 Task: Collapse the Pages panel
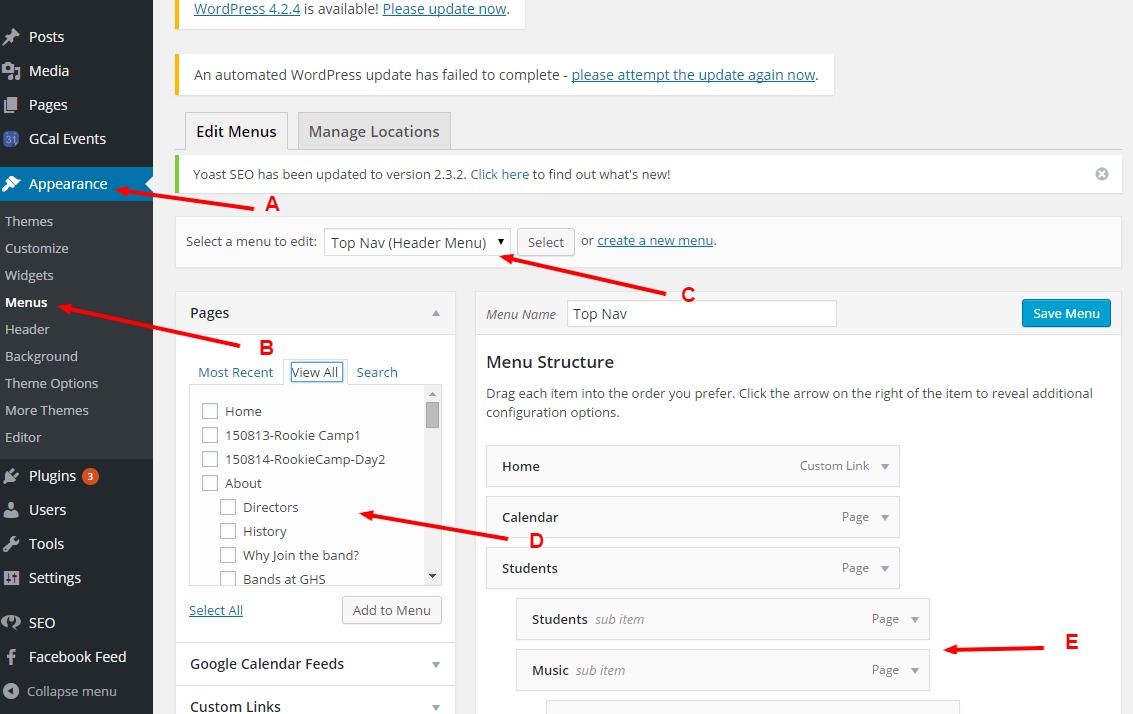pyautogui.click(x=436, y=313)
